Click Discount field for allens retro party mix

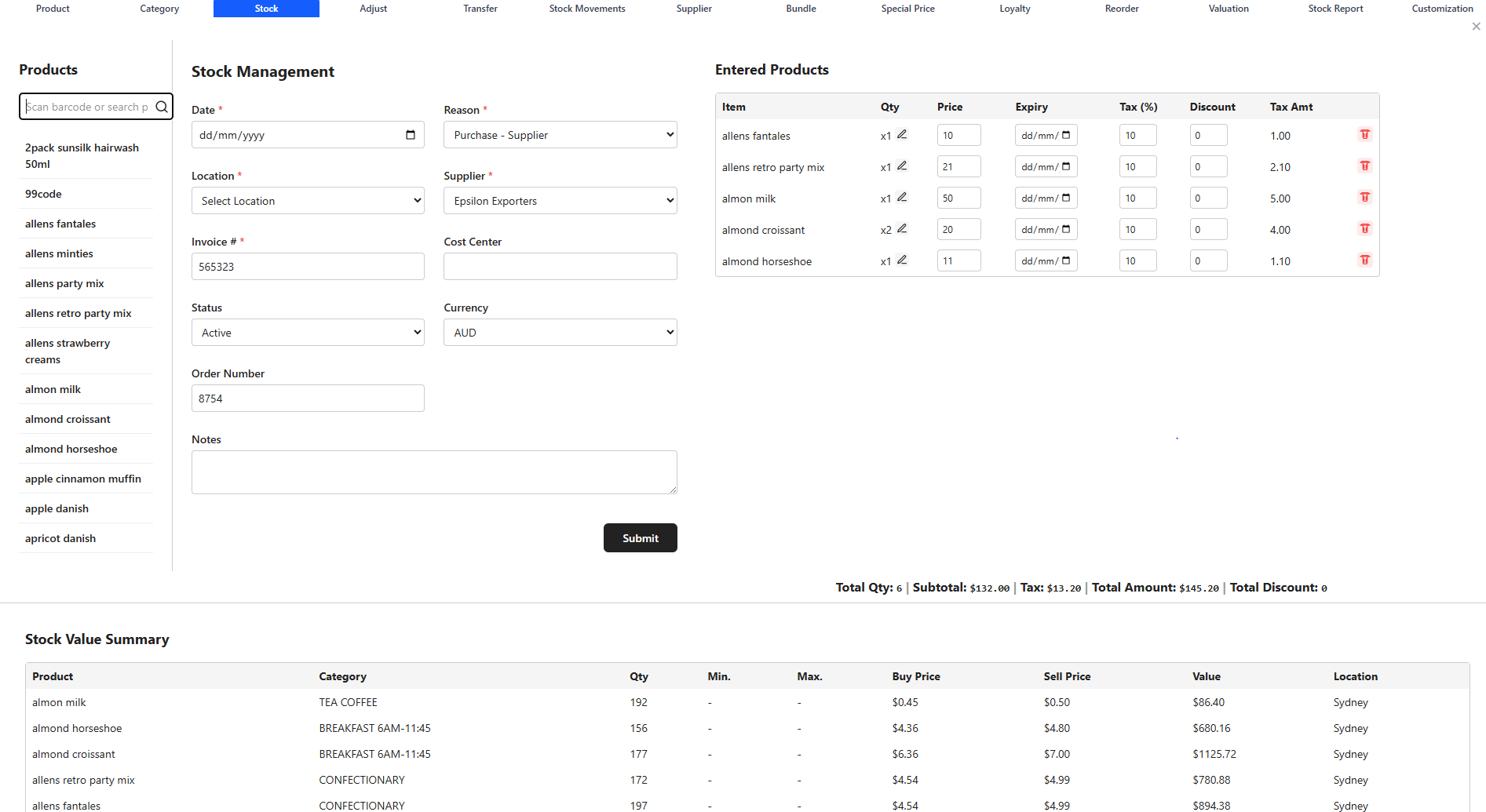1208,166
